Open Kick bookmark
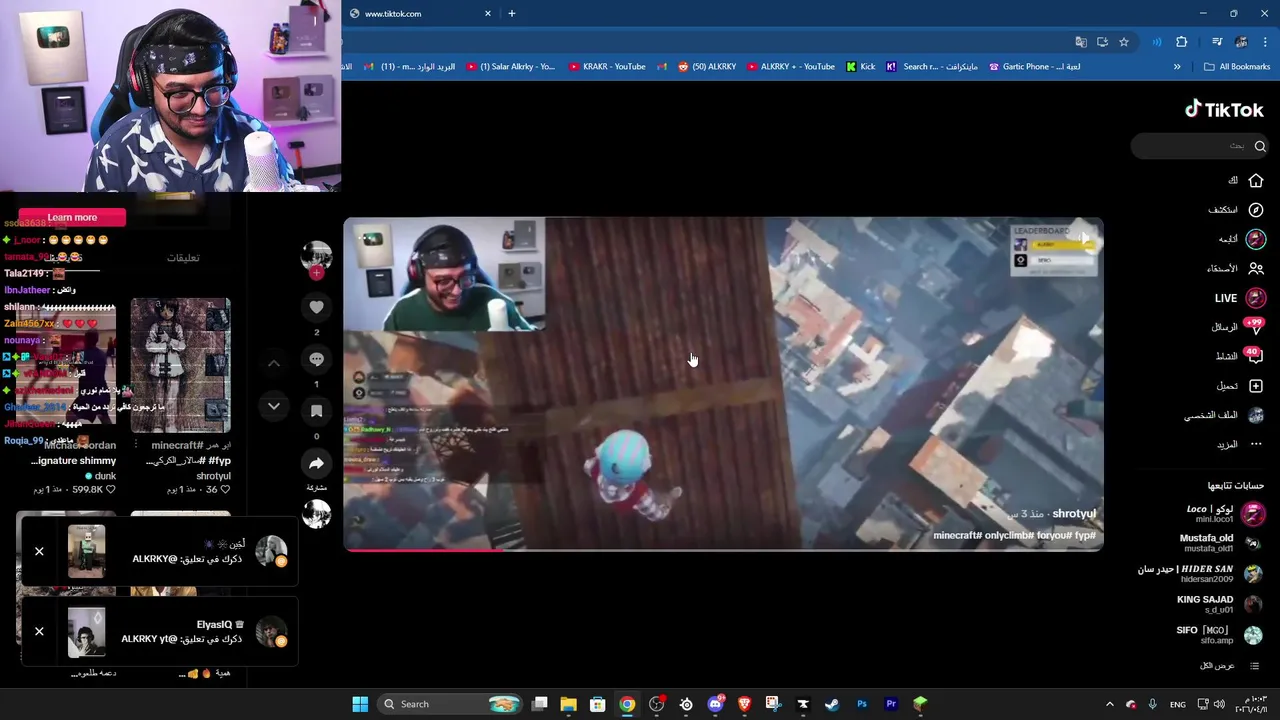The height and width of the screenshot is (720, 1280). click(x=860, y=67)
